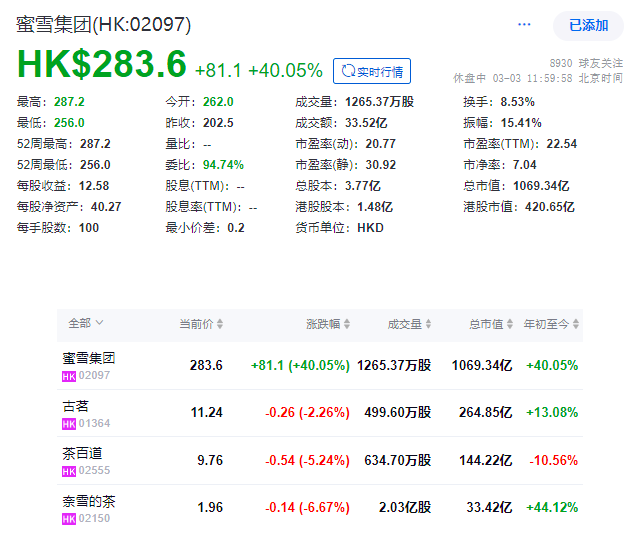Click 市盈率(静) value 30.92

pyautogui.click(x=380, y=165)
